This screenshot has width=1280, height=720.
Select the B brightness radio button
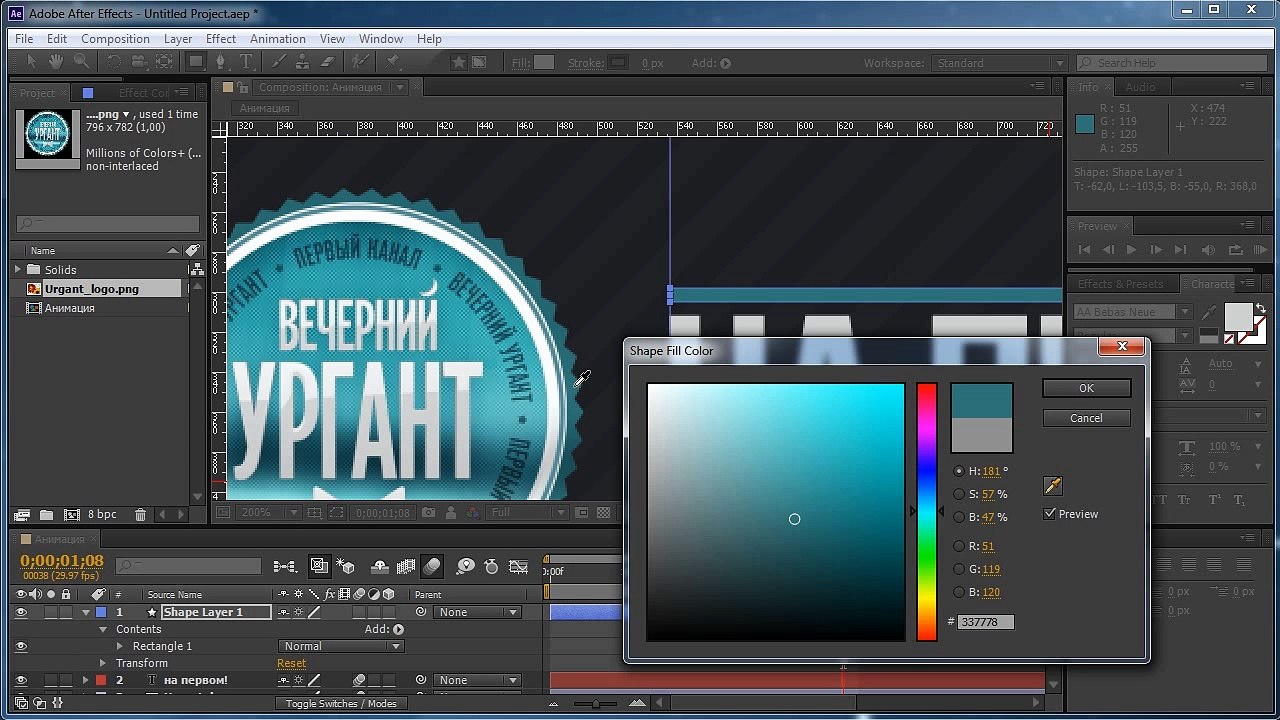[960, 517]
